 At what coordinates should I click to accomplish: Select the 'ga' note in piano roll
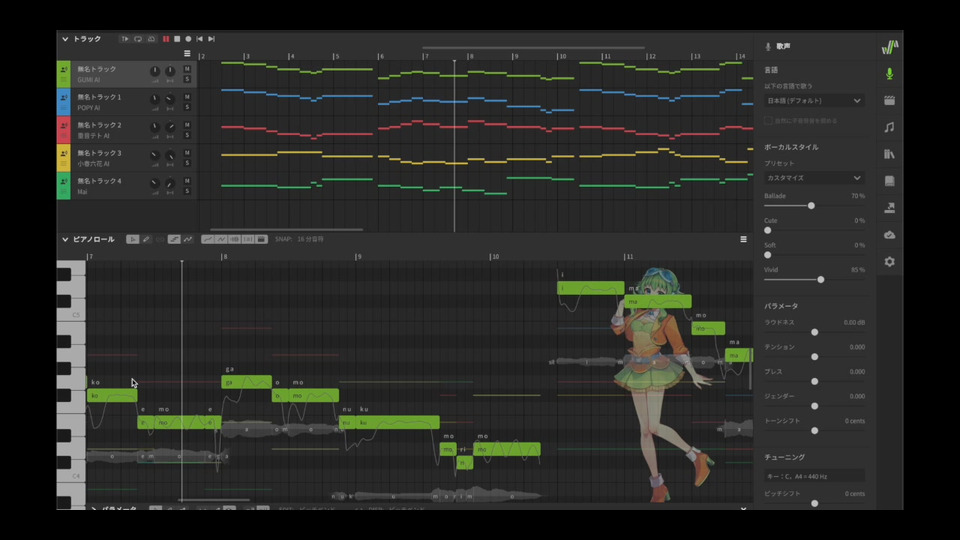click(x=246, y=382)
